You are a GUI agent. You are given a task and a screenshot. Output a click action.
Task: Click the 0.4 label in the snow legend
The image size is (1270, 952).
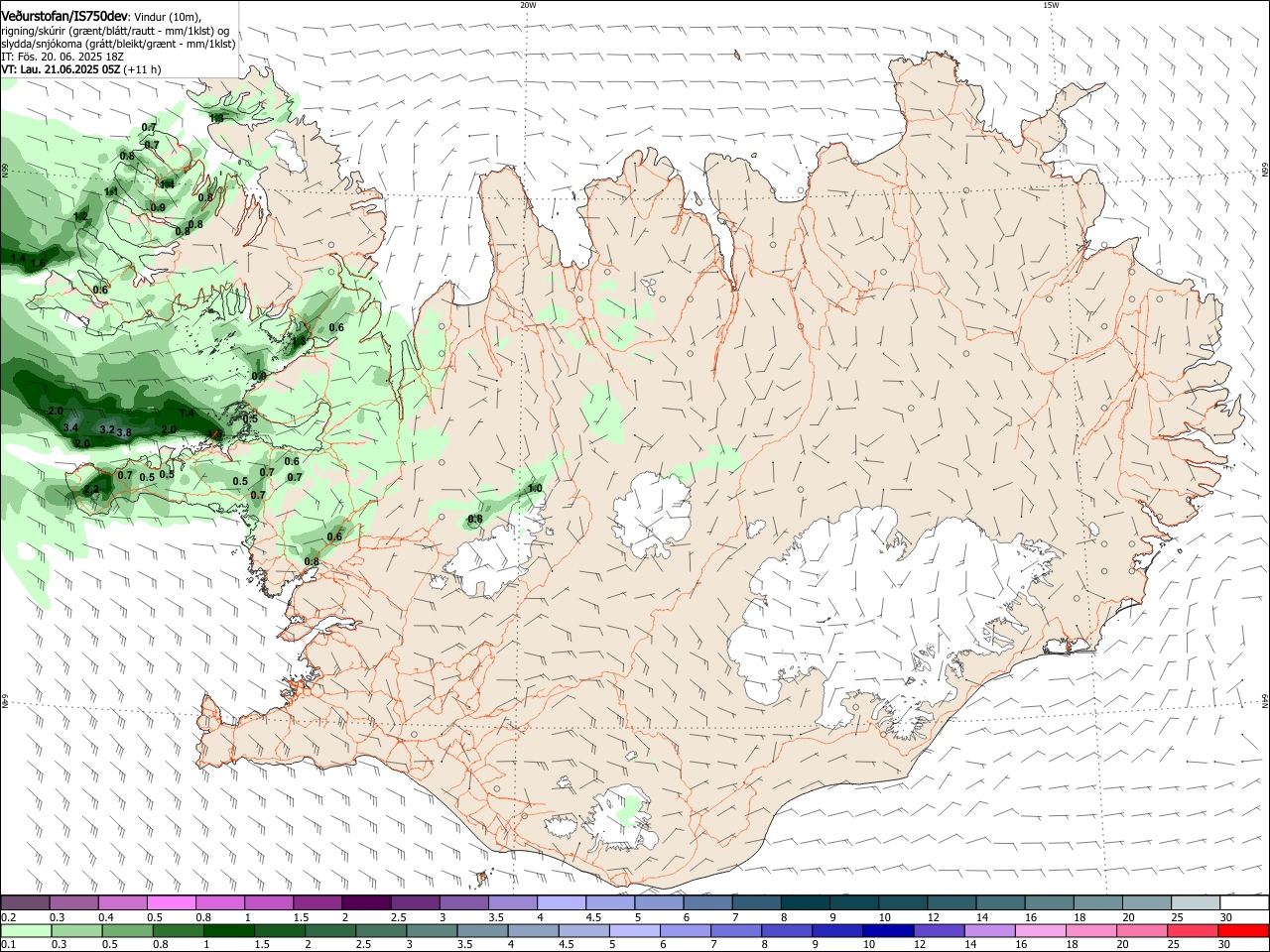[106, 917]
